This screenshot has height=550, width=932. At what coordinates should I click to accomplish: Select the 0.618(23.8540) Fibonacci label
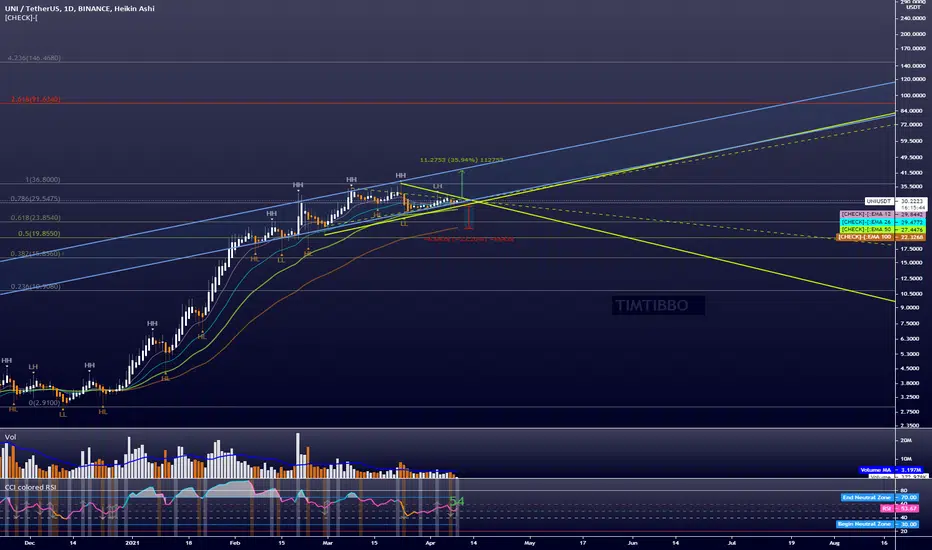[x=35, y=218]
